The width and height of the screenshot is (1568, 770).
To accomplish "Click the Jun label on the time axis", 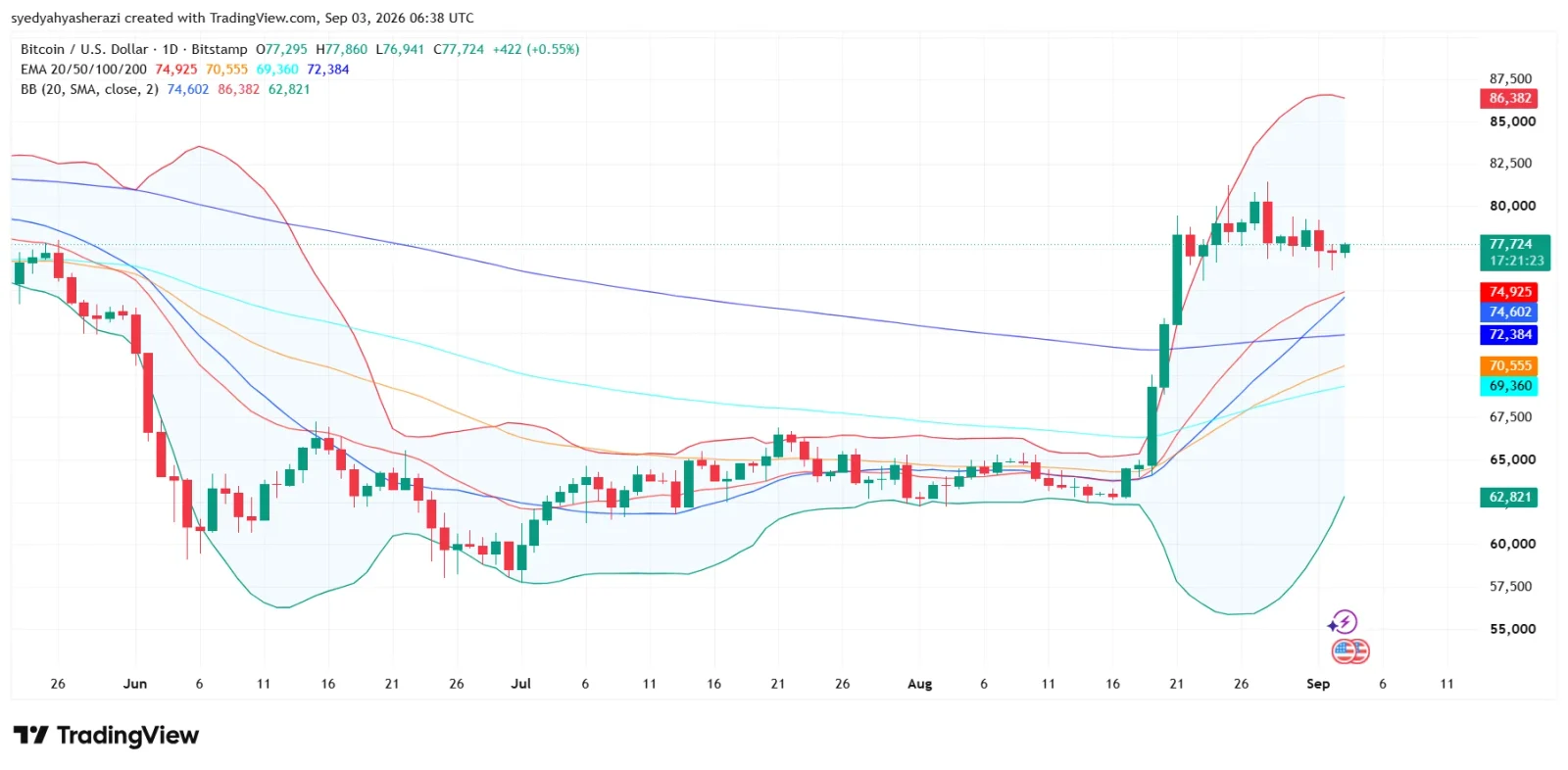I will click(x=135, y=684).
